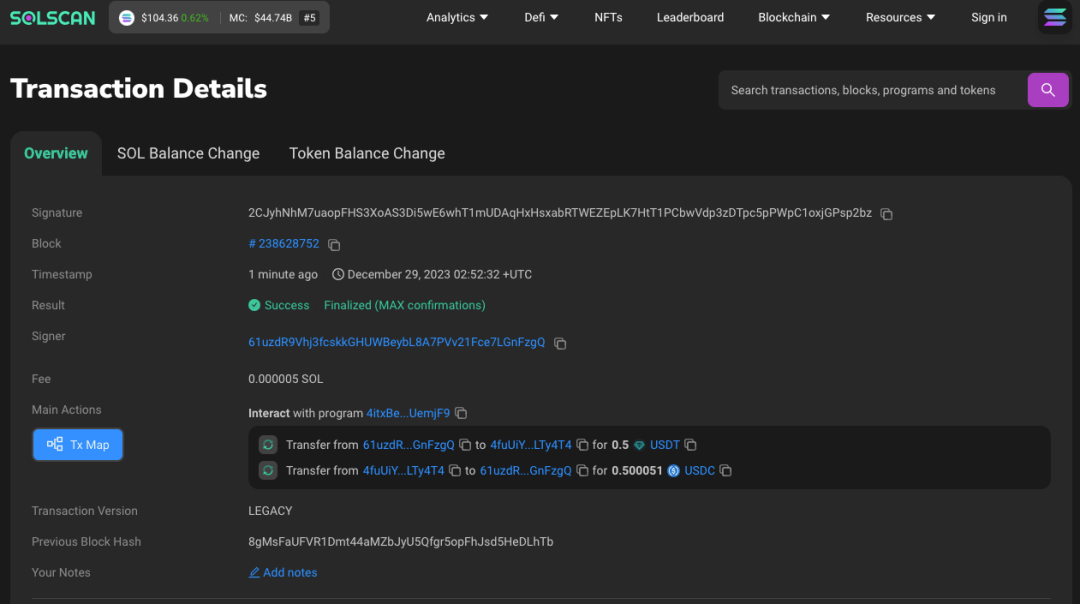
Task: Copy the USDT token address
Action: point(690,445)
